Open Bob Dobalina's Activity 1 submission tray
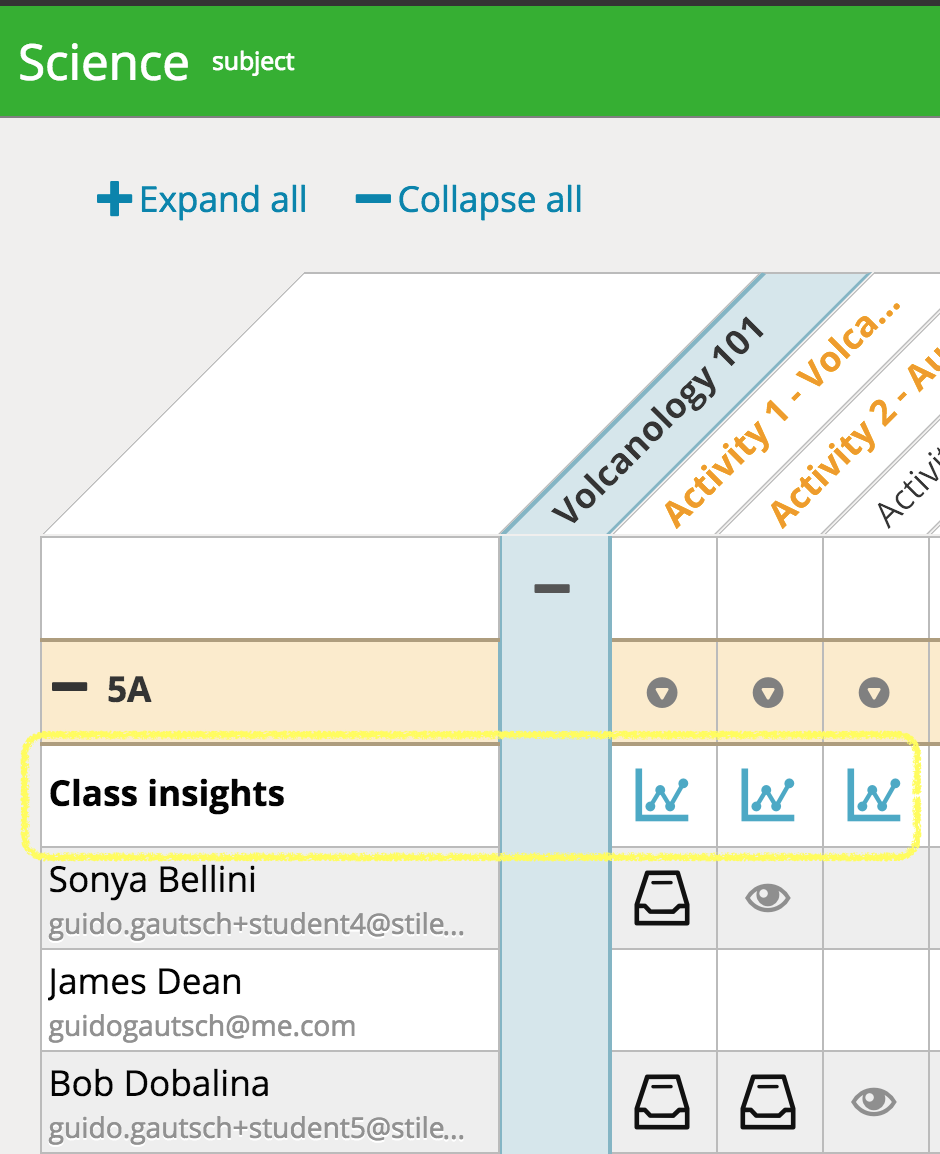 click(x=662, y=1102)
